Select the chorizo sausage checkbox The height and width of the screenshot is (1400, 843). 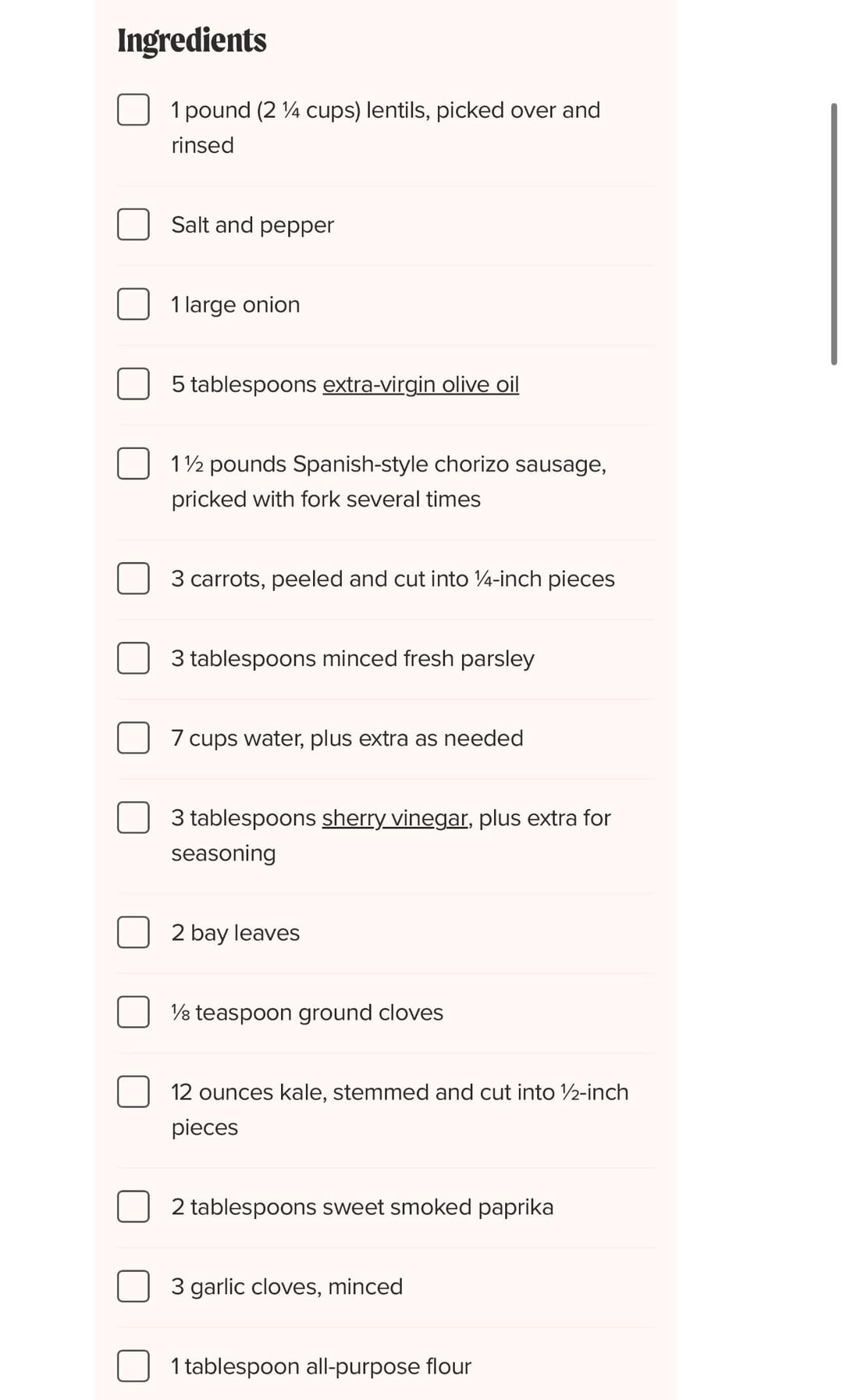(x=133, y=463)
